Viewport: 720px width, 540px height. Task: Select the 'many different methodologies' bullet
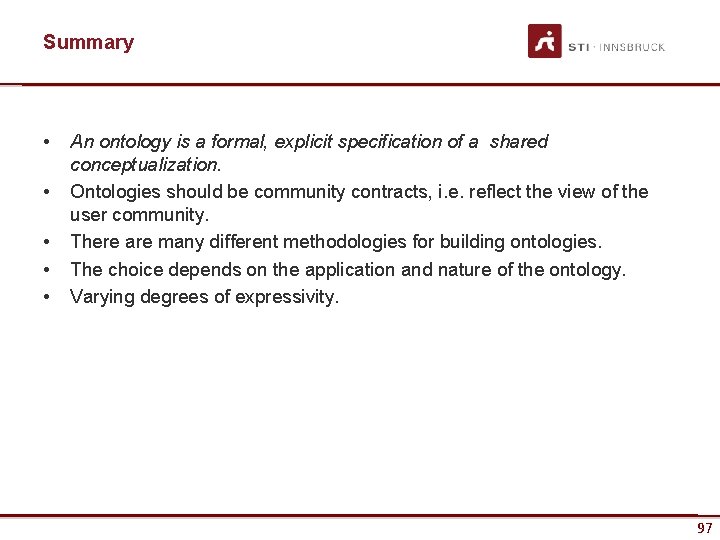point(336,242)
